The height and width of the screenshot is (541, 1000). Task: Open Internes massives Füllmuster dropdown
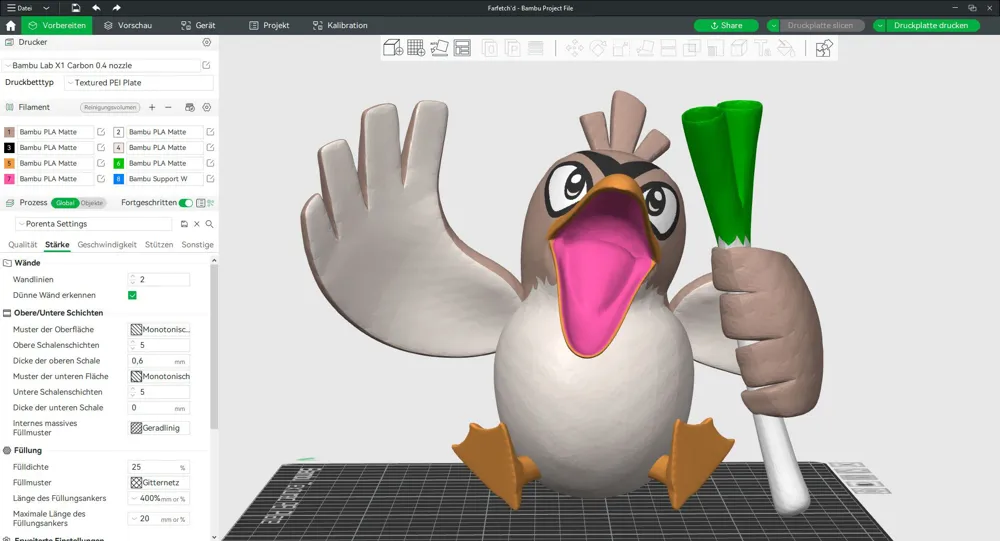(159, 428)
